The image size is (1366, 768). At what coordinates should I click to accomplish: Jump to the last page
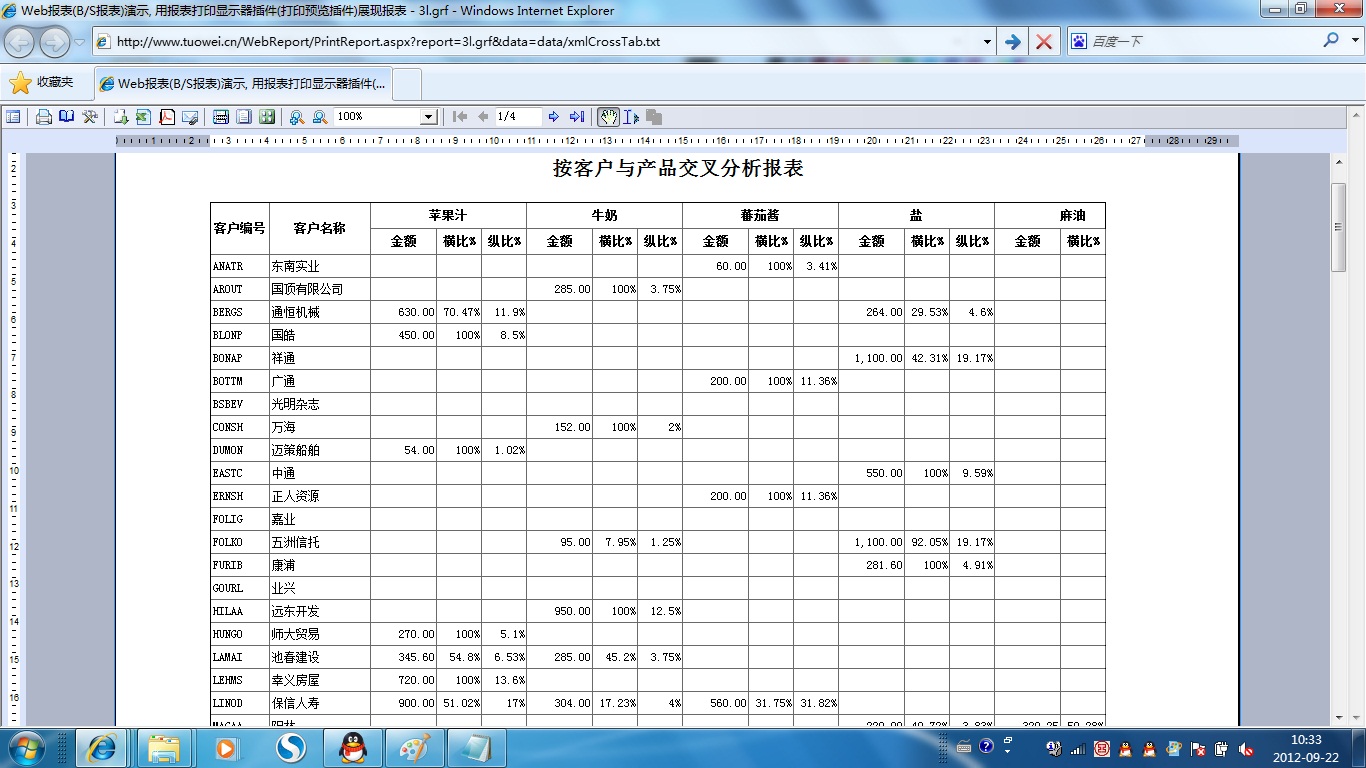coord(577,117)
